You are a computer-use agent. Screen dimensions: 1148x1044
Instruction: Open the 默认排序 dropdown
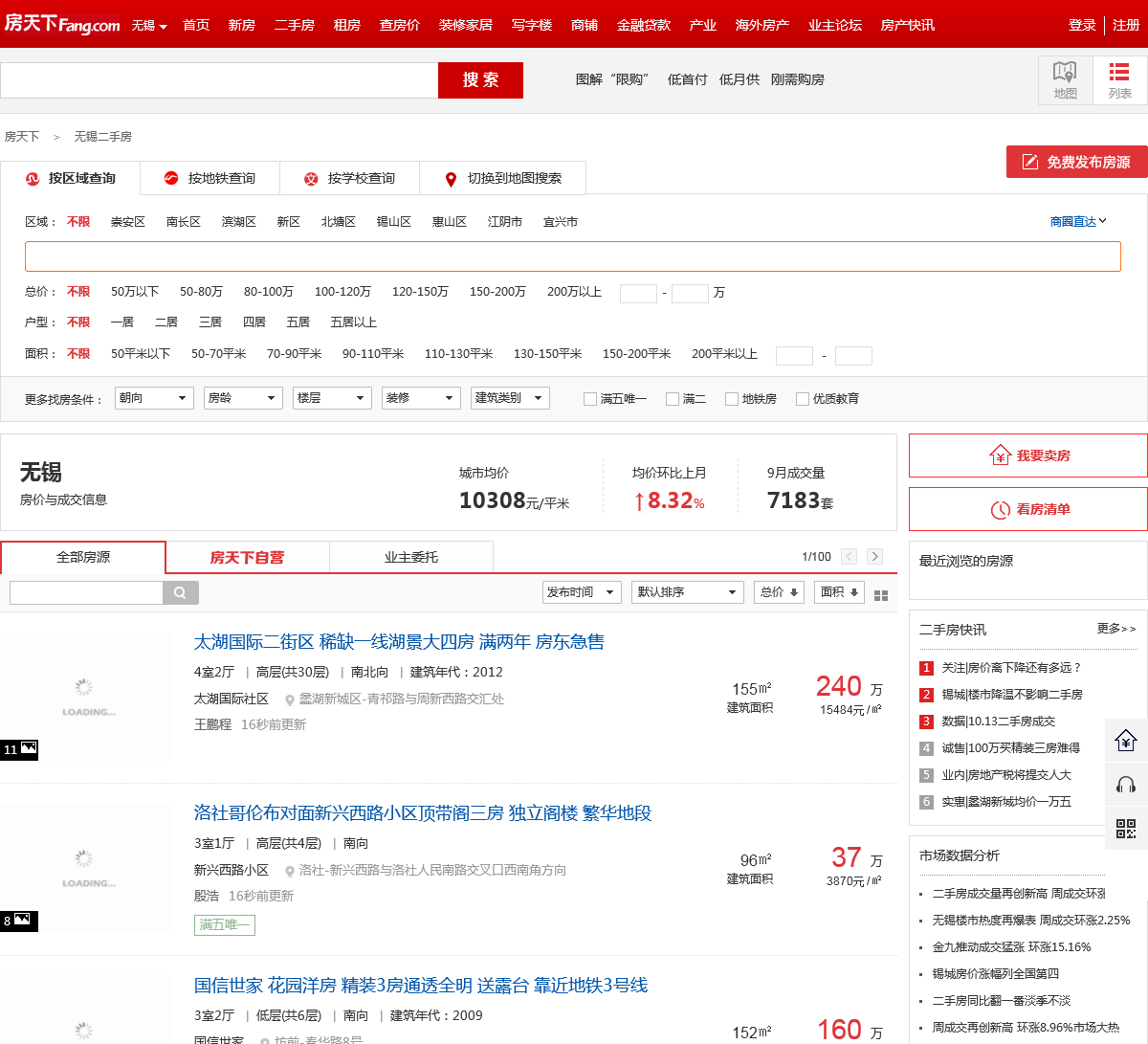(x=689, y=592)
